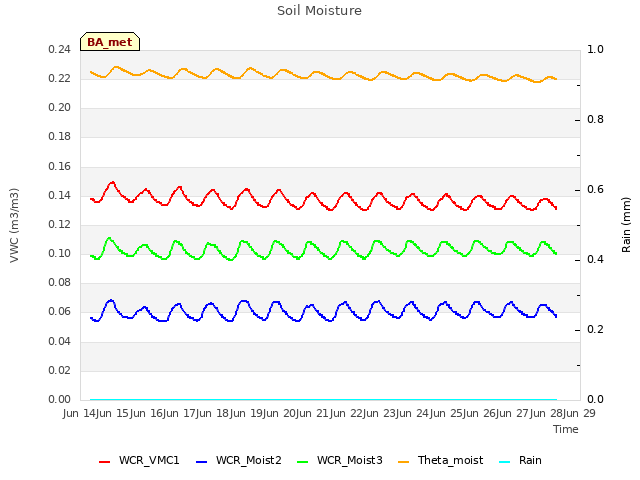Toggle WCR_Moist2 series via legend entry
The height and width of the screenshot is (480, 640).
click(x=239, y=460)
